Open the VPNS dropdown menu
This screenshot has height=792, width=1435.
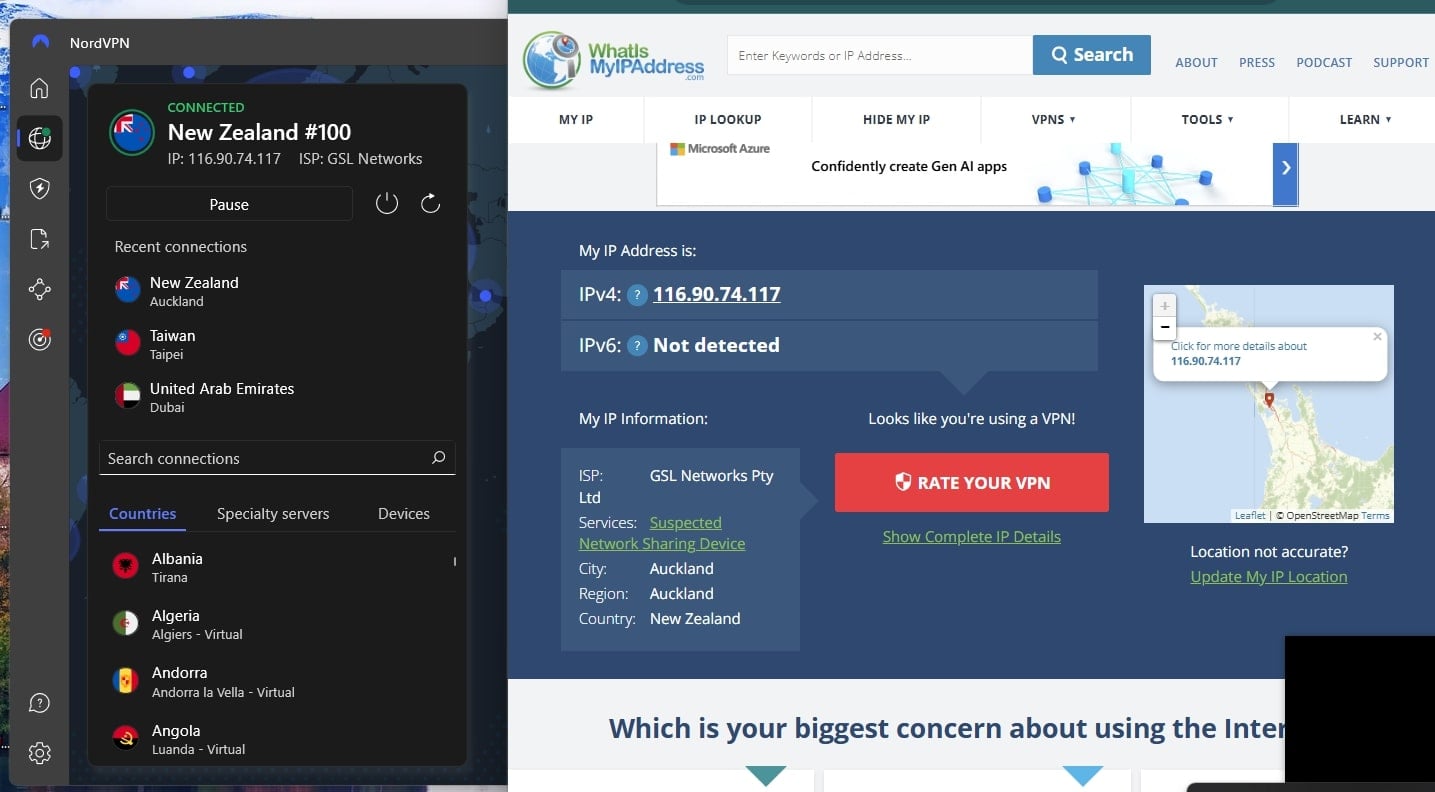[x=1054, y=119]
